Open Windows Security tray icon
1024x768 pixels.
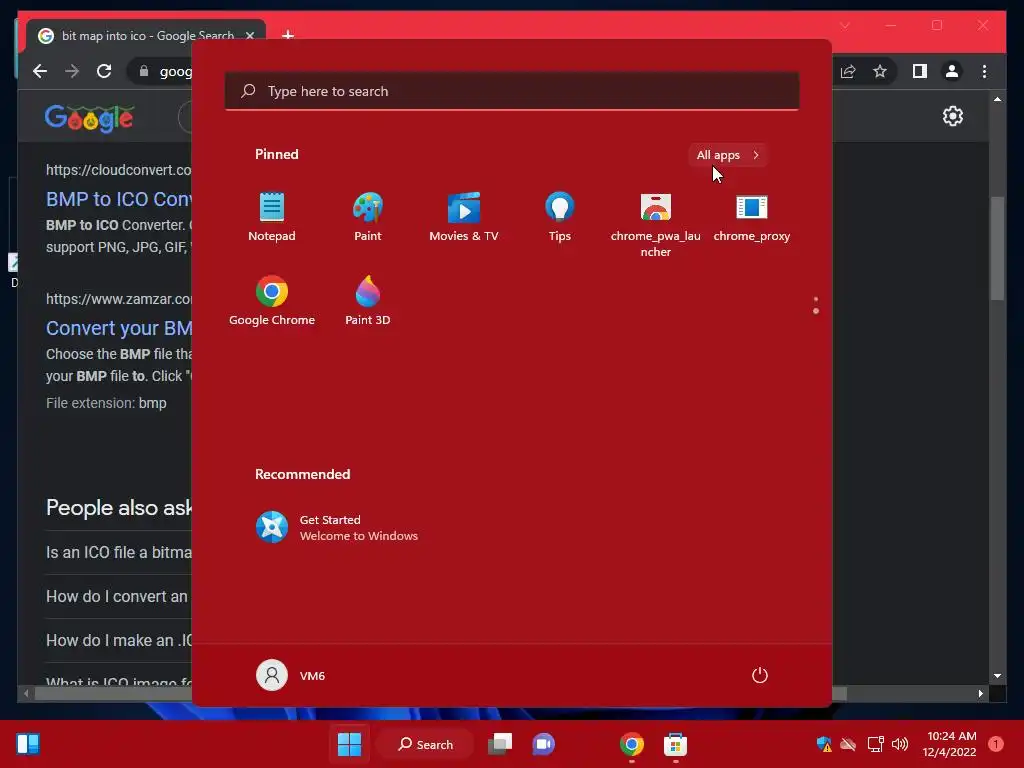824,744
